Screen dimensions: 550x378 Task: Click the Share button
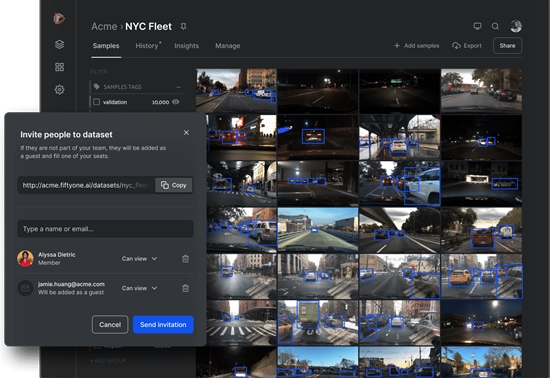coord(507,46)
